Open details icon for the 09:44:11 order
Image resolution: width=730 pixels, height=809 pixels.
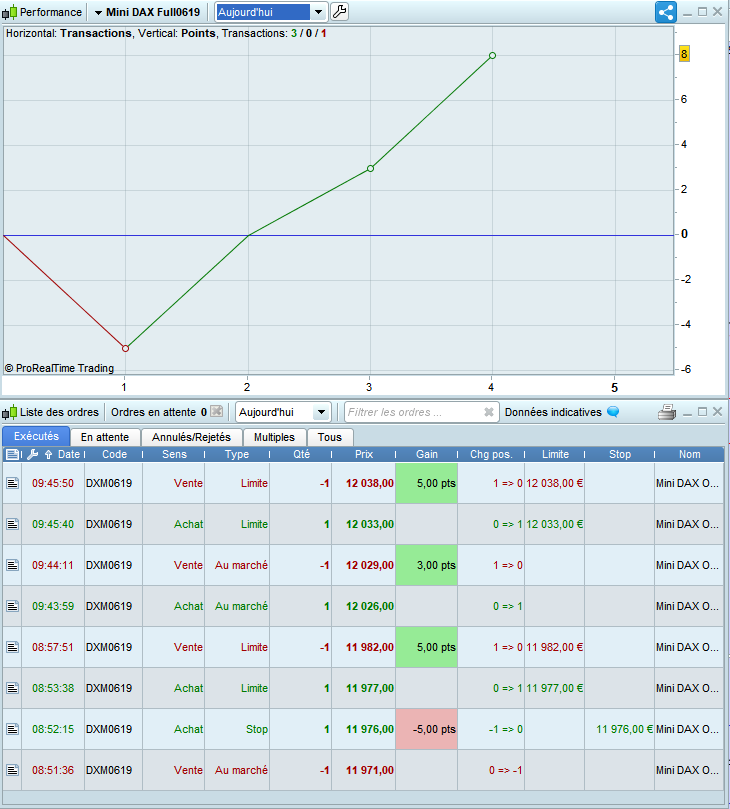(x=13, y=565)
